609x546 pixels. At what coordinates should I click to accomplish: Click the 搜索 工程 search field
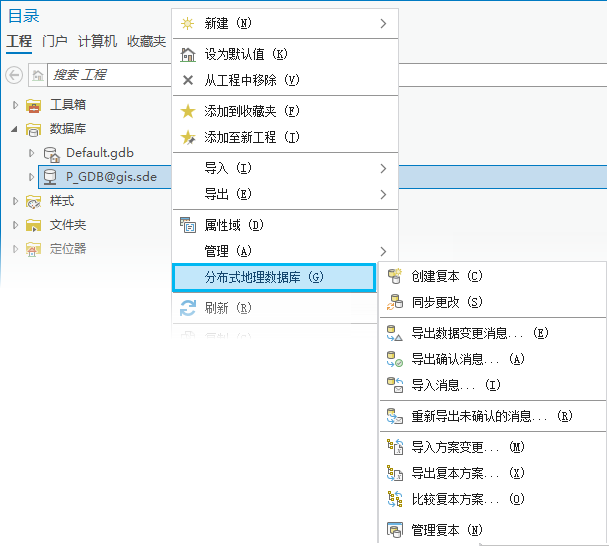(105, 75)
